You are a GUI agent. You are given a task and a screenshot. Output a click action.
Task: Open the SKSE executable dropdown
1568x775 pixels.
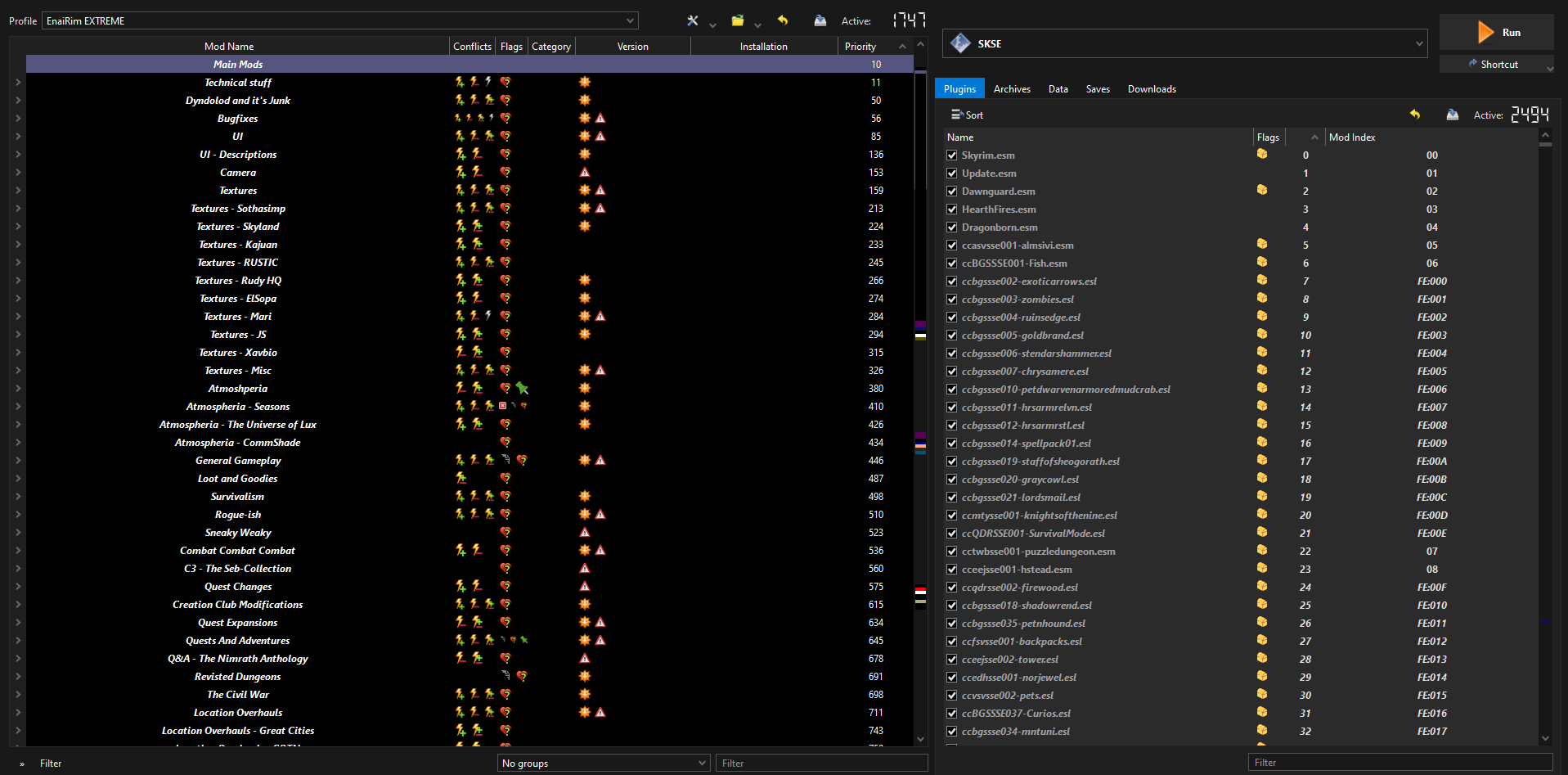click(1184, 44)
